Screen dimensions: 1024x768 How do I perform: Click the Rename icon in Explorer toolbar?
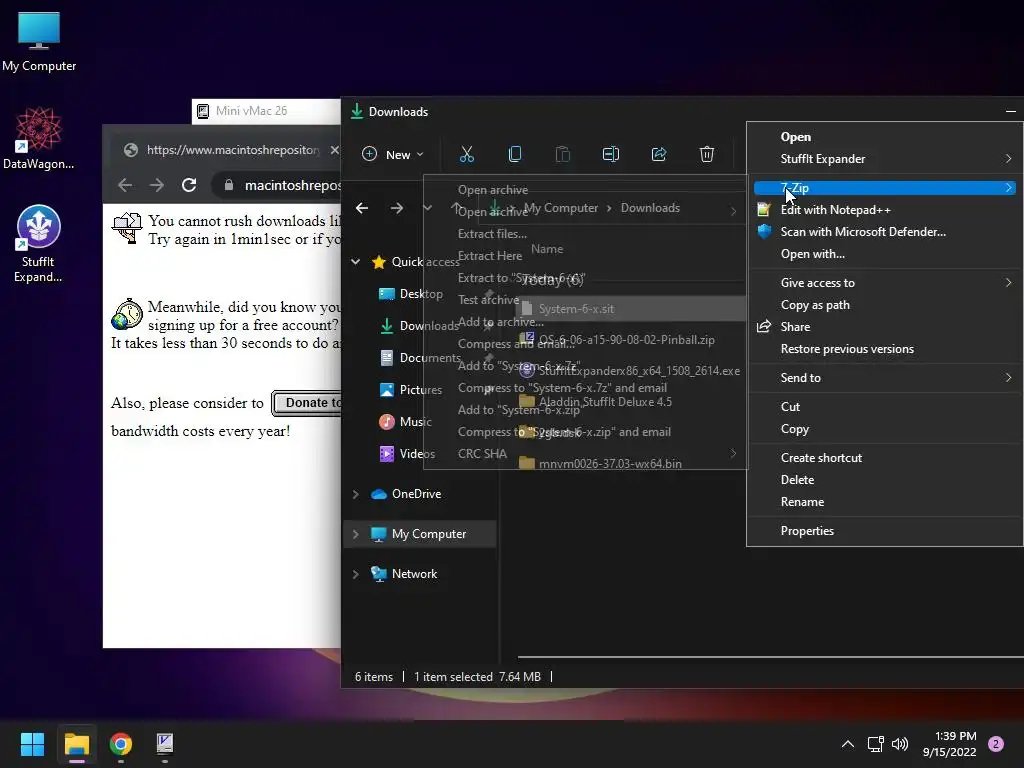pos(611,154)
